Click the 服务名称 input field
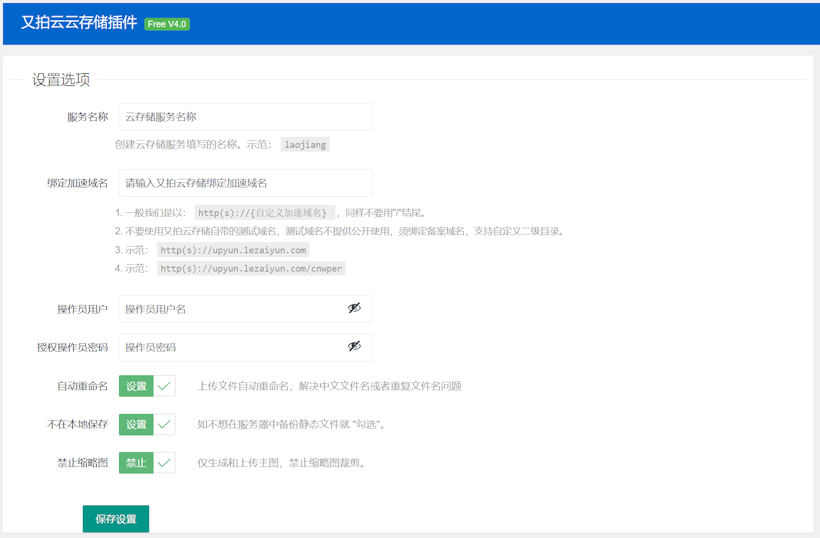Image resolution: width=820 pixels, height=538 pixels. pos(245,117)
